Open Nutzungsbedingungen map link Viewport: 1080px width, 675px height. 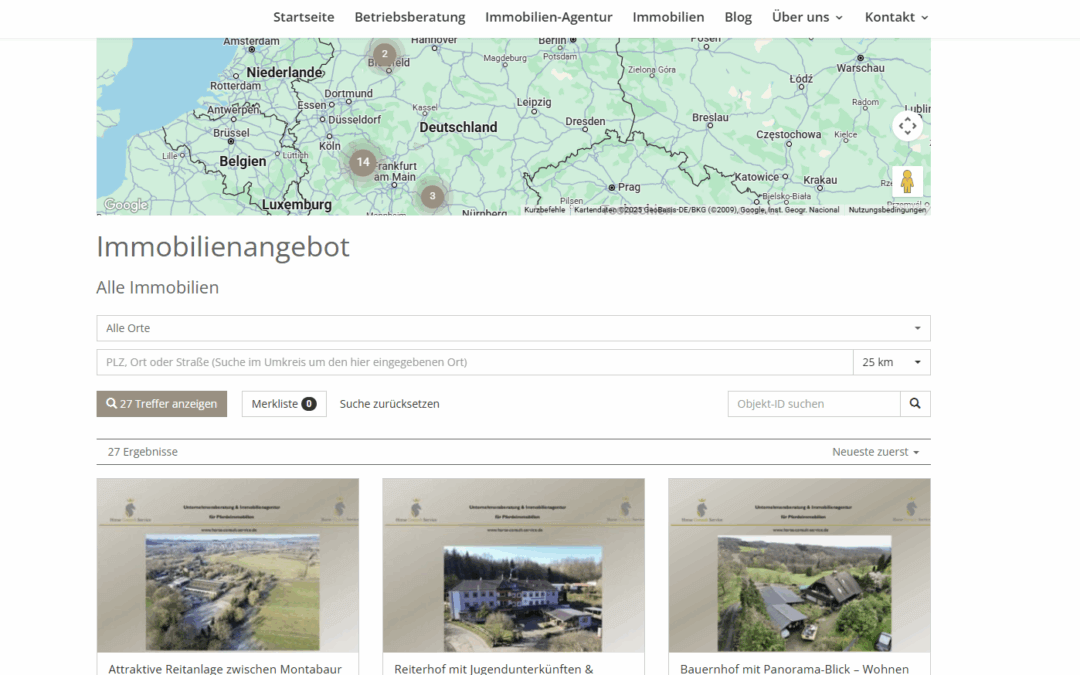pos(887,210)
